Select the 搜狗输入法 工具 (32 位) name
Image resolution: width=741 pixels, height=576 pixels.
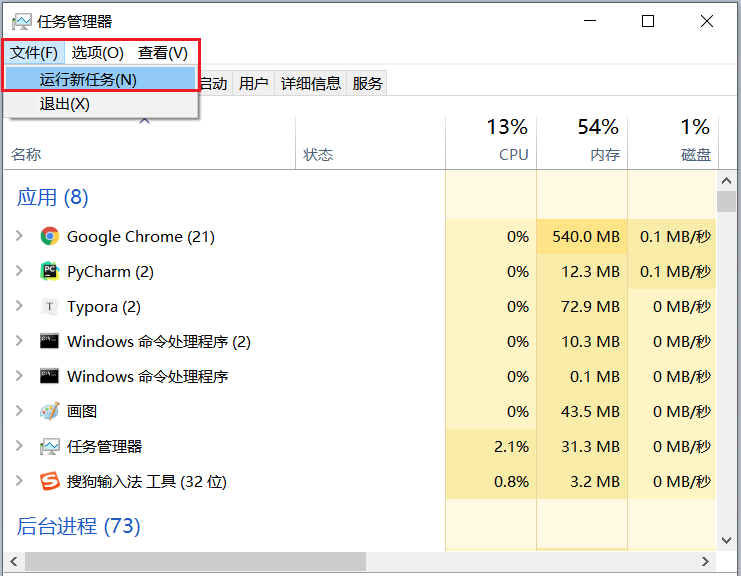[147, 481]
